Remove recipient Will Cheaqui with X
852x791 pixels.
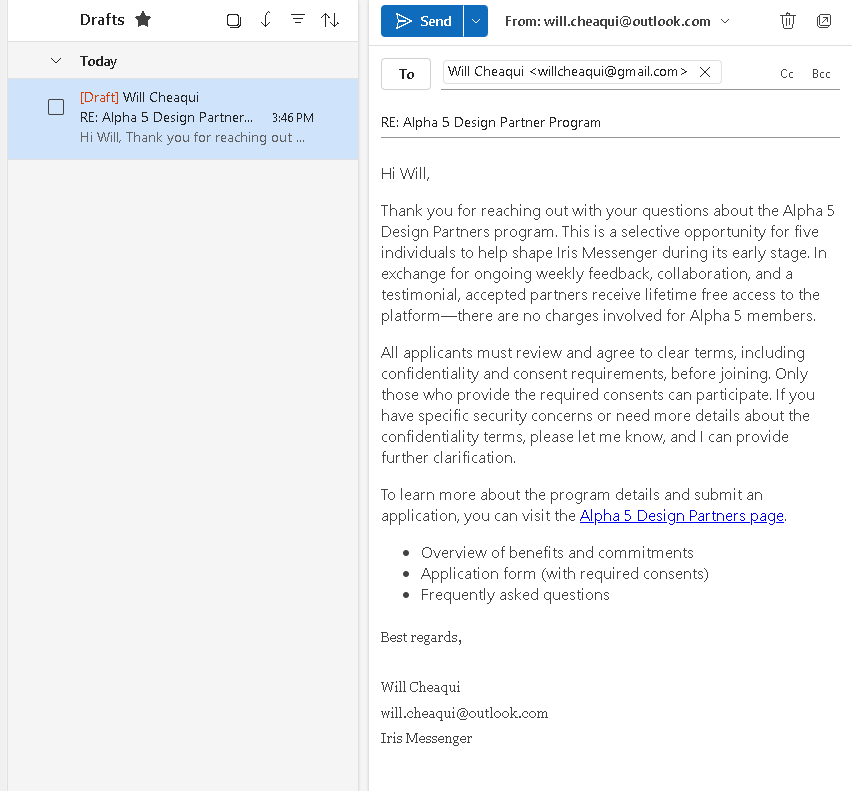tap(705, 72)
